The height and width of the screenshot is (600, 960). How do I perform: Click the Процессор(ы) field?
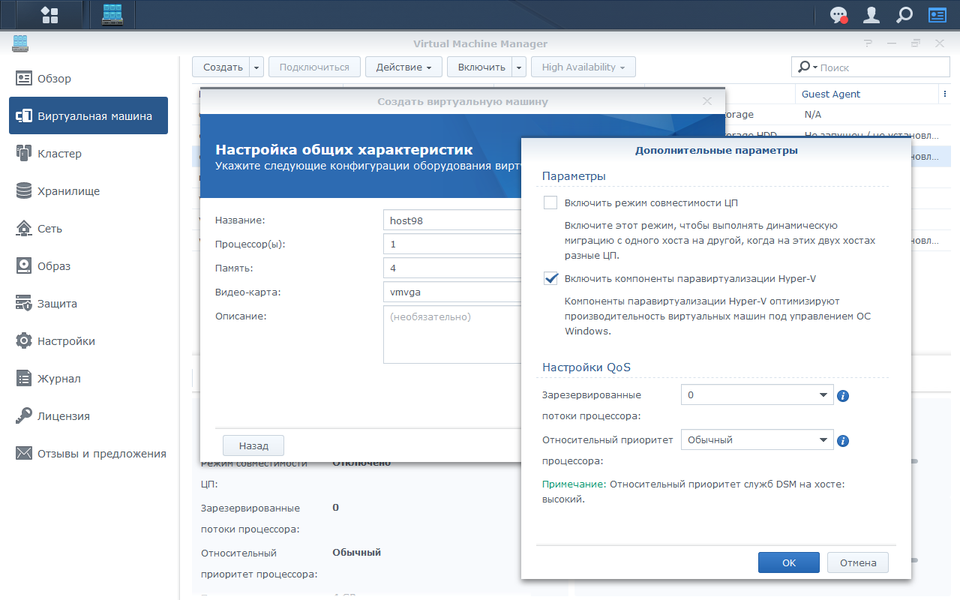tap(452, 244)
